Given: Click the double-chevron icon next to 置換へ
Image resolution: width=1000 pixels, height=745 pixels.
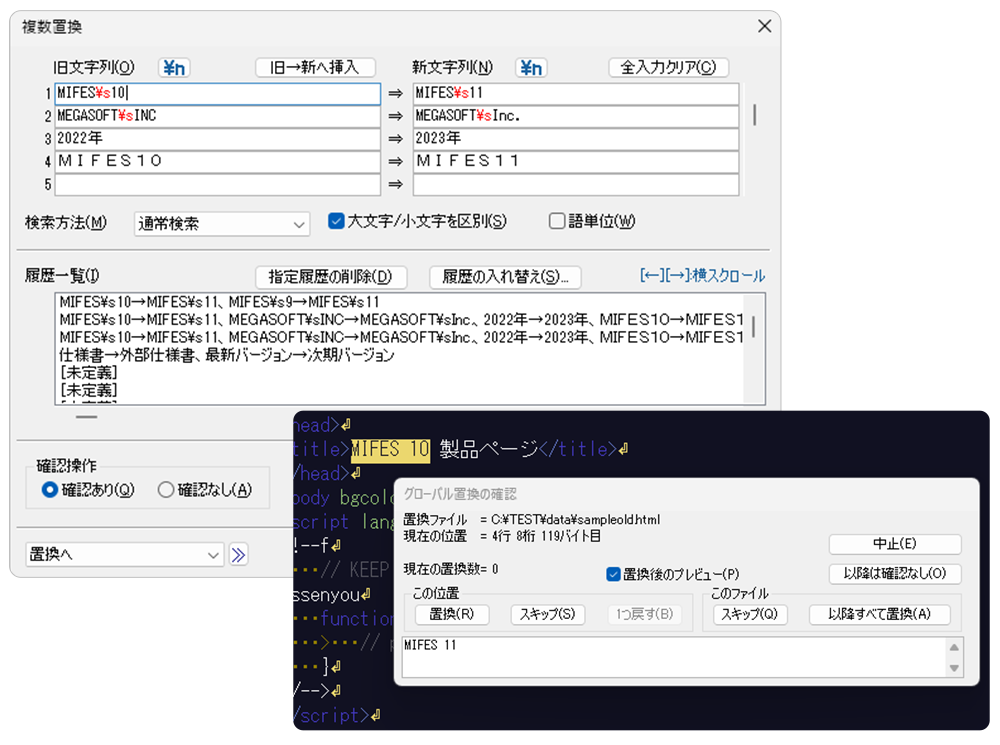Looking at the screenshot, I should (x=239, y=555).
